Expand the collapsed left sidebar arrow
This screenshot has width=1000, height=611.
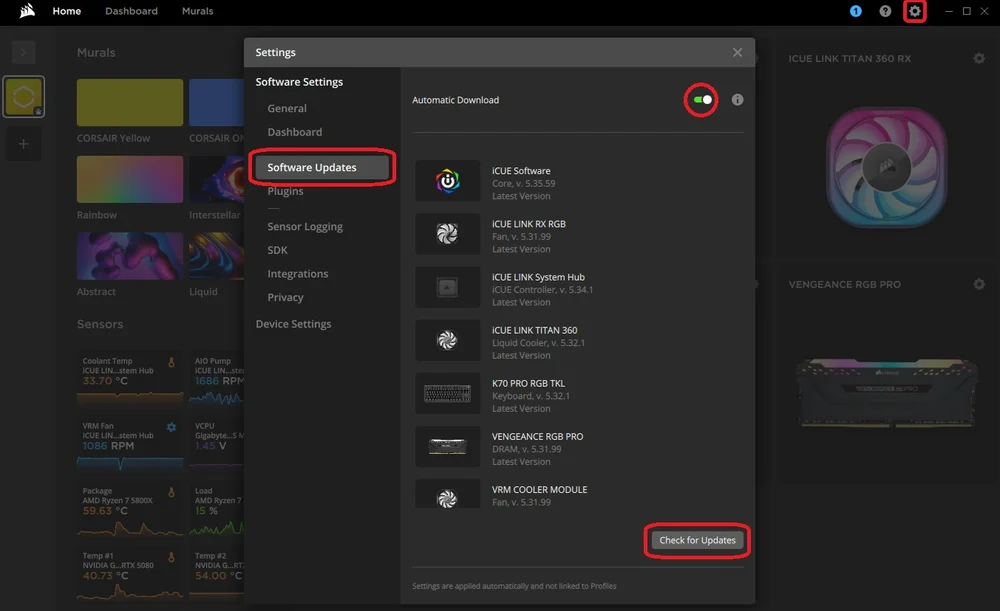tap(22, 52)
